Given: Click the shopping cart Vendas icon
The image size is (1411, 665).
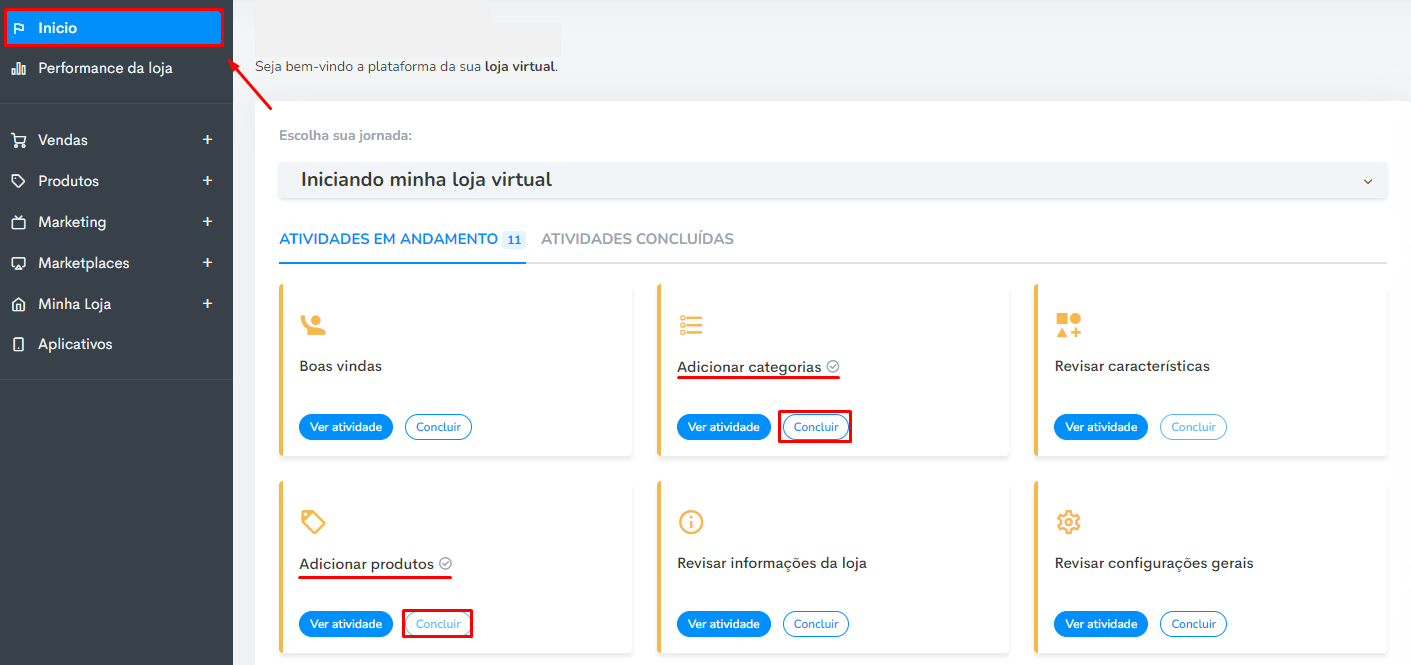Looking at the screenshot, I should pos(18,141).
